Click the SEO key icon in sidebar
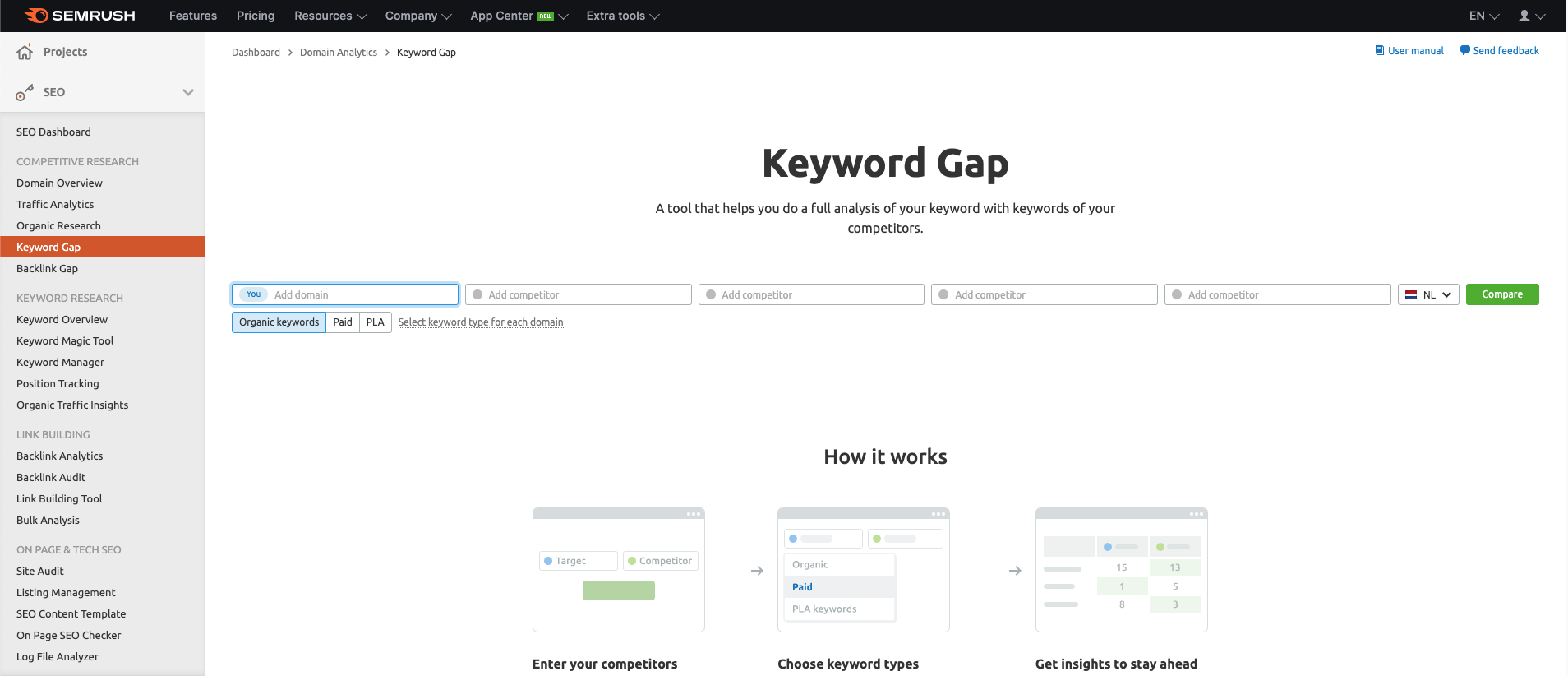The width and height of the screenshot is (1568, 676). click(x=25, y=92)
